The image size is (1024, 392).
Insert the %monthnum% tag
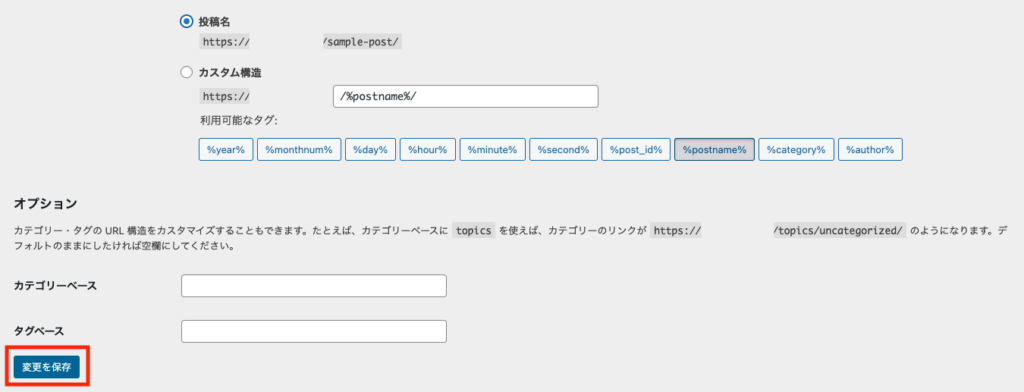click(x=298, y=150)
